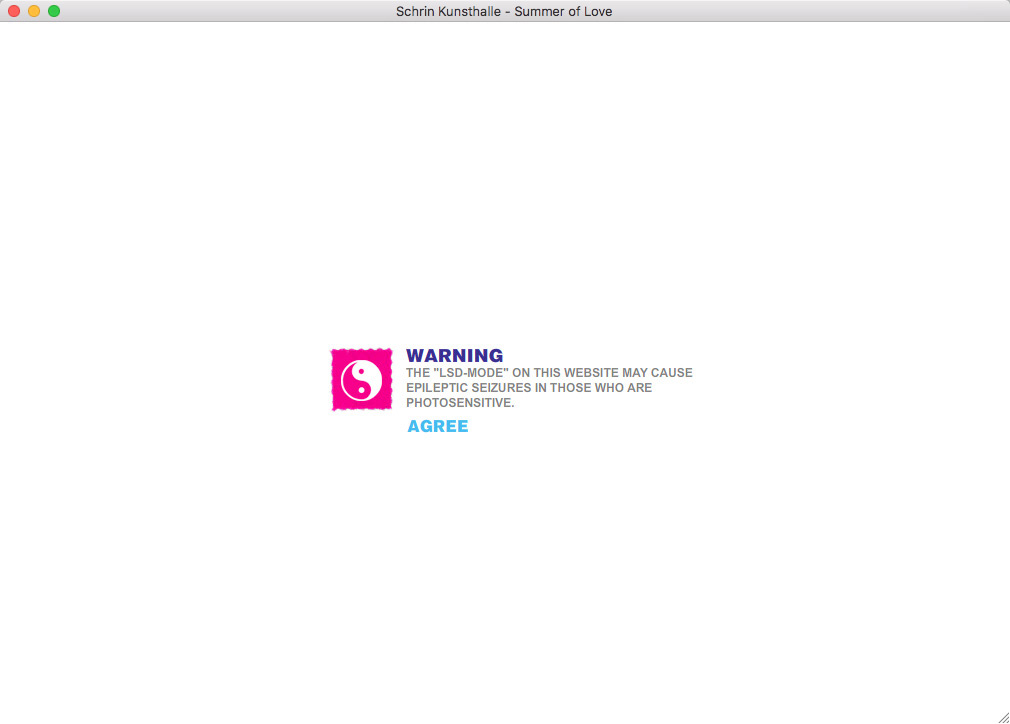The height and width of the screenshot is (724, 1010).
Task: Maximize the window with the green button
Action: (x=54, y=11)
